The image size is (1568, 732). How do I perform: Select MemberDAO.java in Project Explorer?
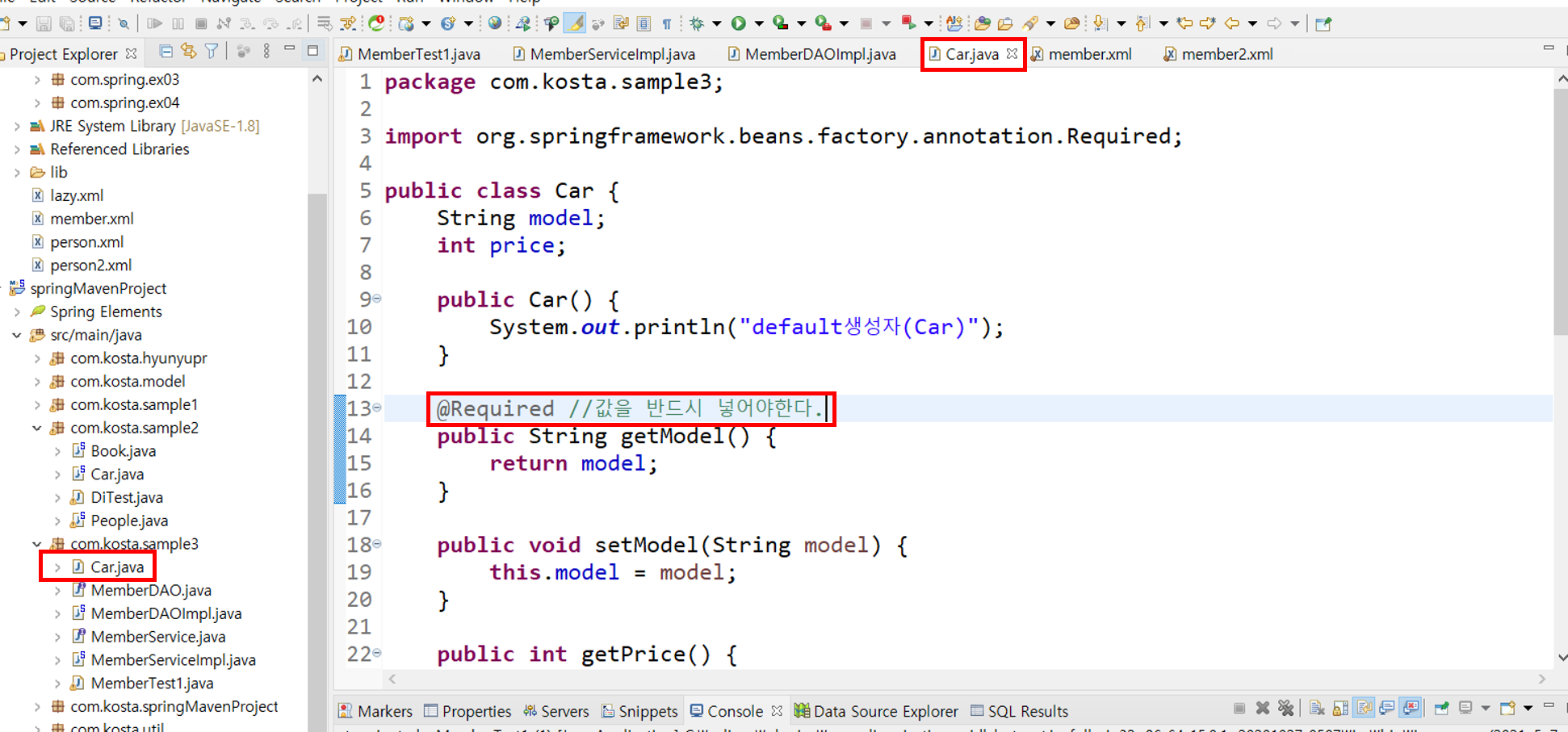151,590
